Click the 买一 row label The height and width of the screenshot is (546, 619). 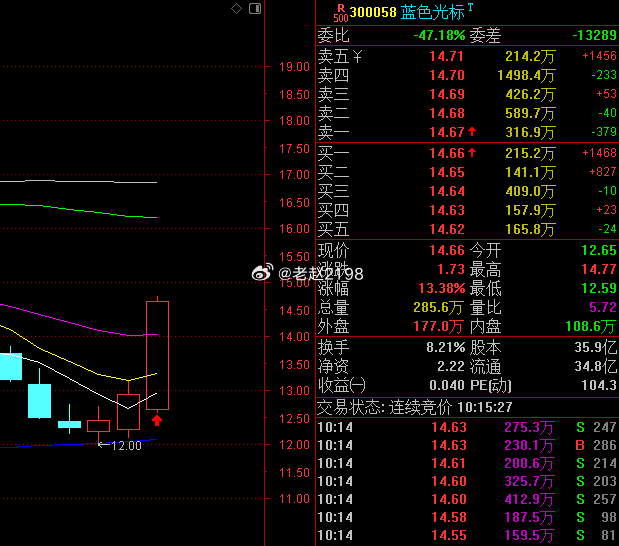pos(334,153)
